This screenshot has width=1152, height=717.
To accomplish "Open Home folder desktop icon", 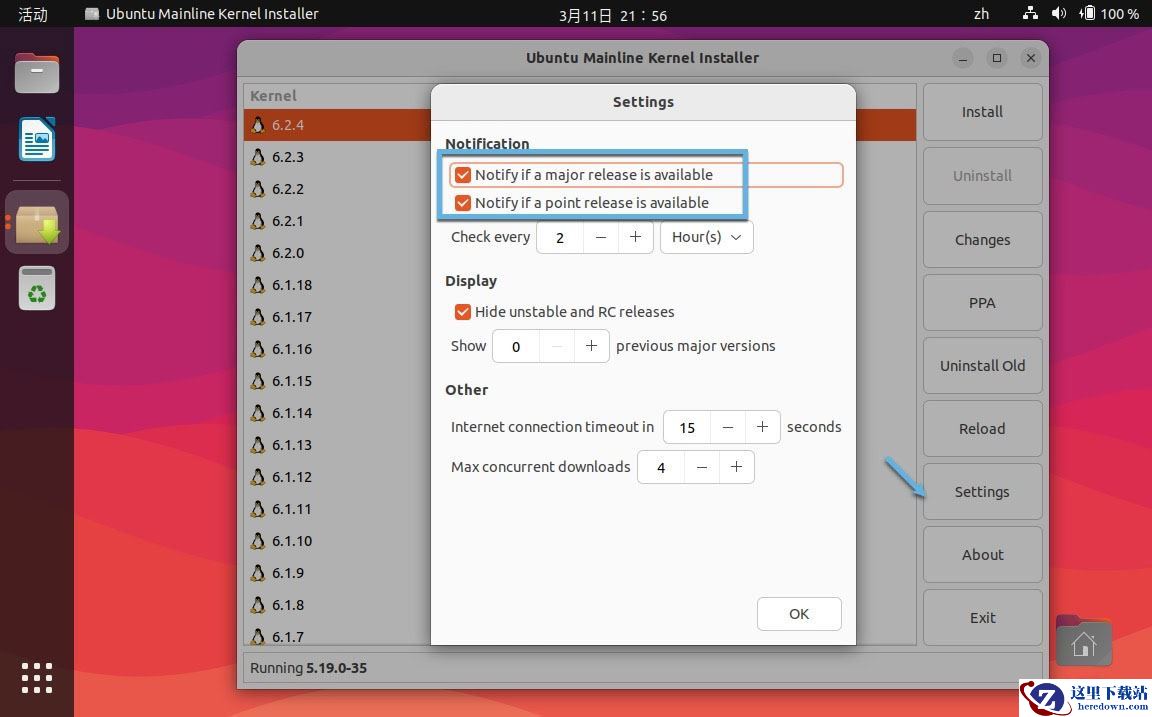I will click(x=1083, y=641).
